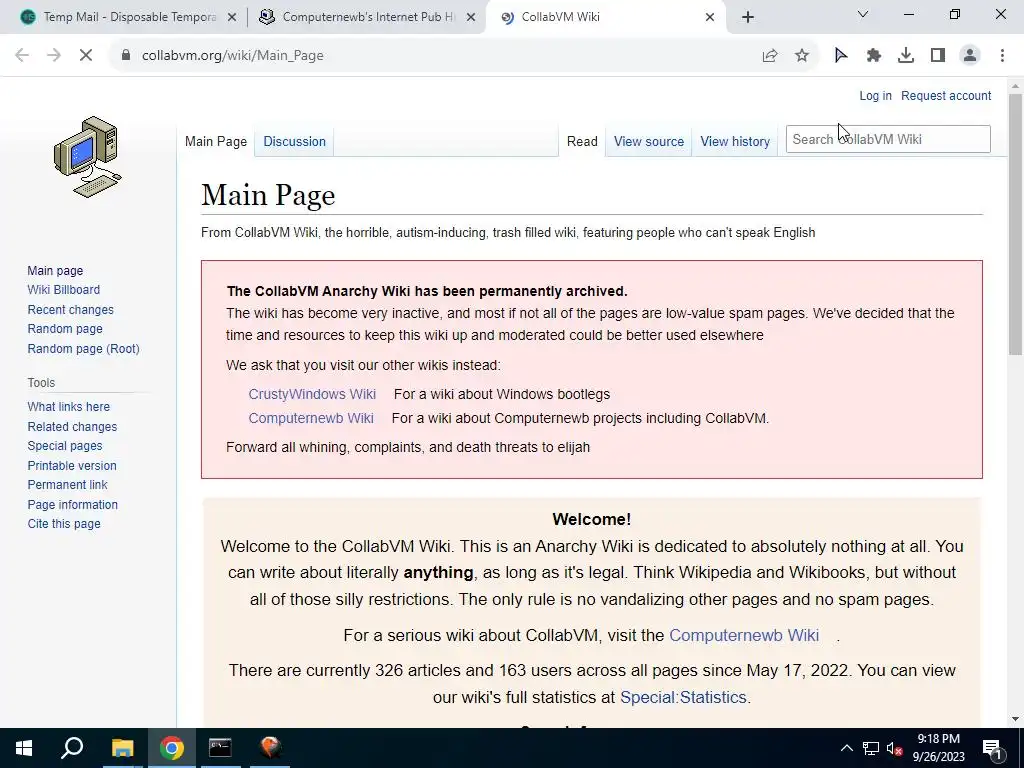This screenshot has height=768, width=1024.
Task: Open the Discussion tab of the wiki page
Action: click(295, 142)
